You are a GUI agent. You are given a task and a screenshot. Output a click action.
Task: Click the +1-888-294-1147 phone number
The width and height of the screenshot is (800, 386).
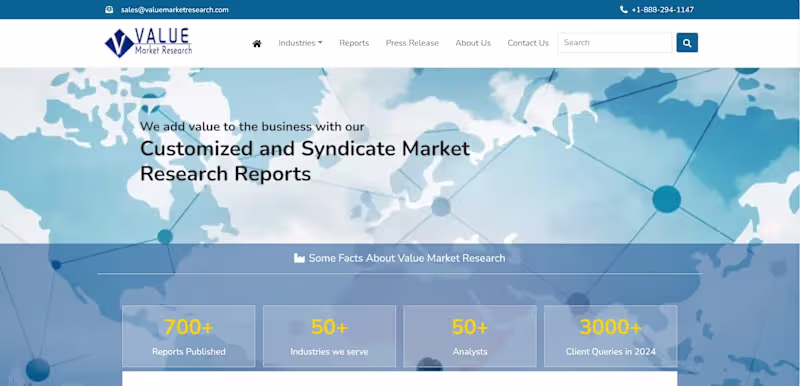tap(662, 10)
